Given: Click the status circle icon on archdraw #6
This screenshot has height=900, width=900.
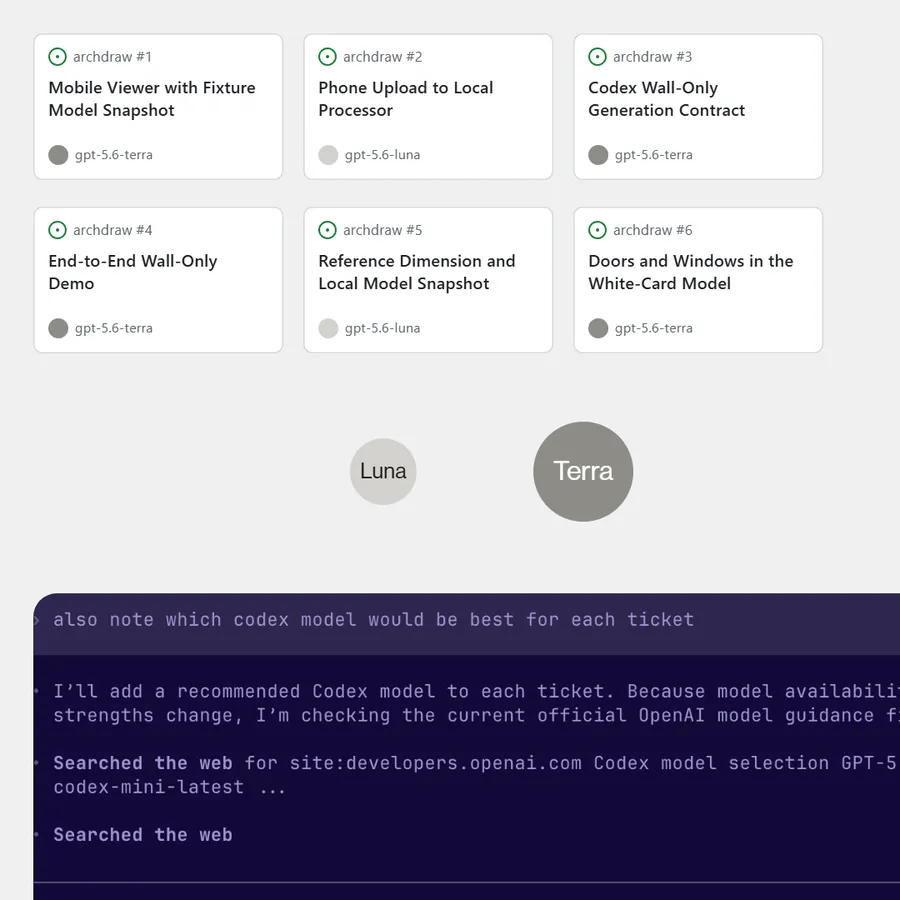Looking at the screenshot, I should pyautogui.click(x=598, y=230).
